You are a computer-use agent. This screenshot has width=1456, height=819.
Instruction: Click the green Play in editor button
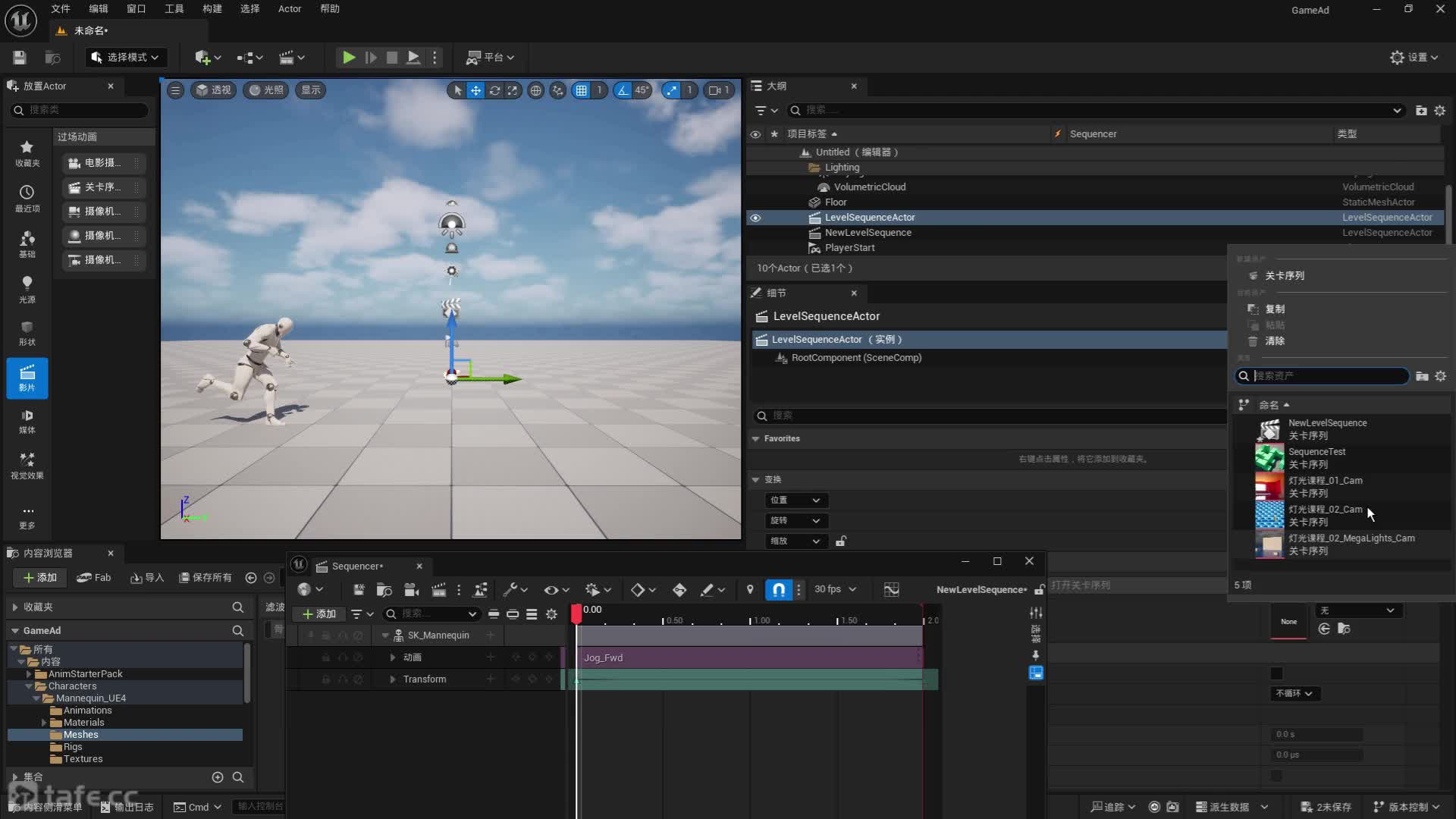tap(348, 58)
